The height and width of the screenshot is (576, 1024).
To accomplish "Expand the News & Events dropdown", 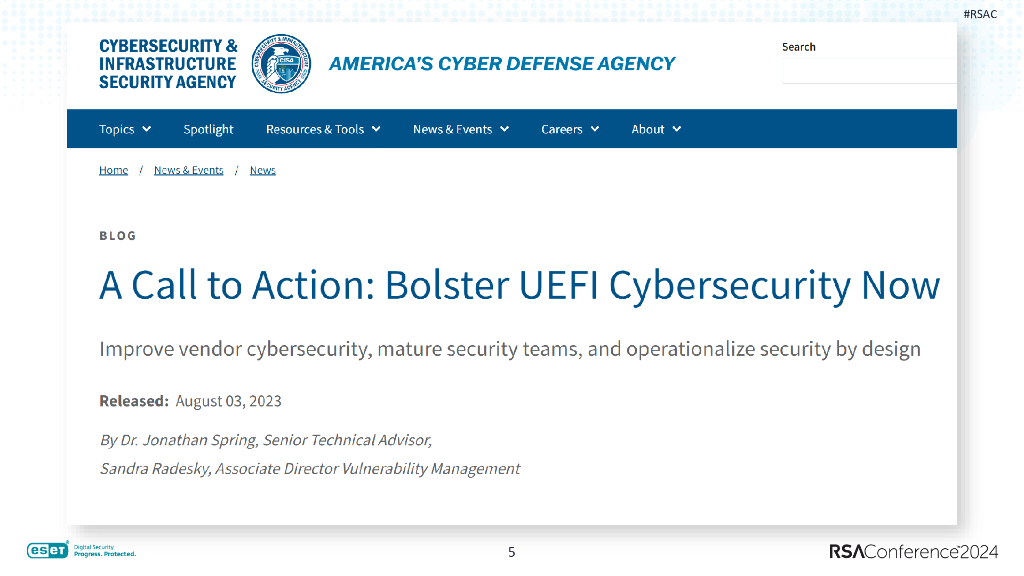I will coord(461,129).
